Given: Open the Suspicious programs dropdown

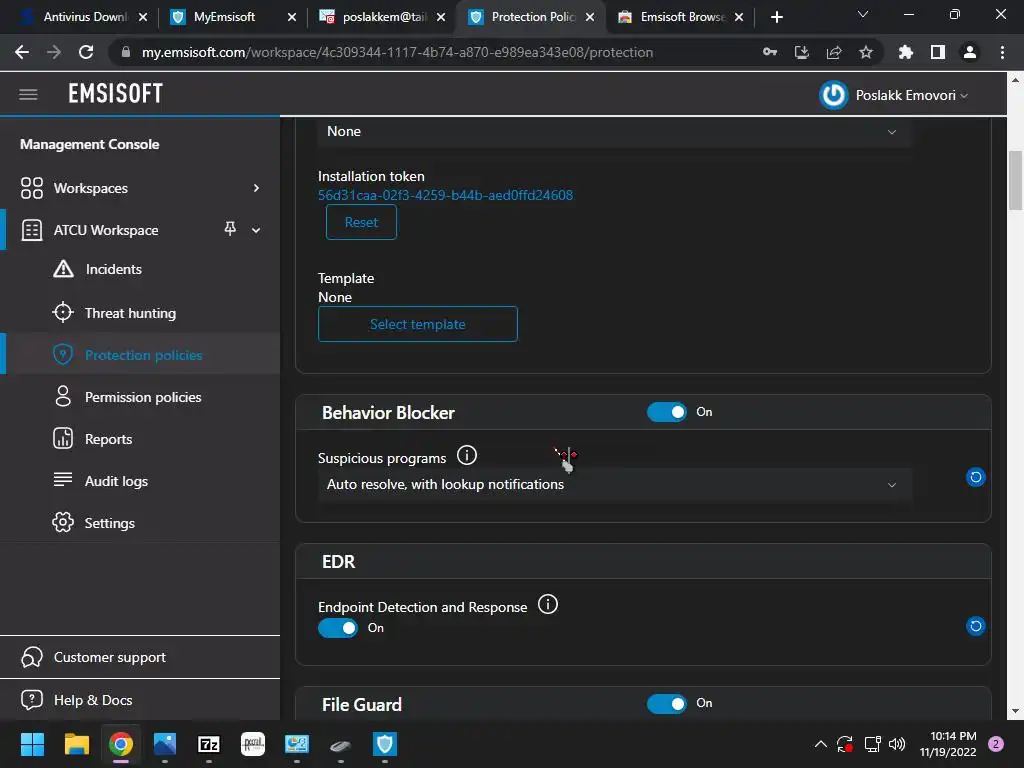Looking at the screenshot, I should pos(614,485).
